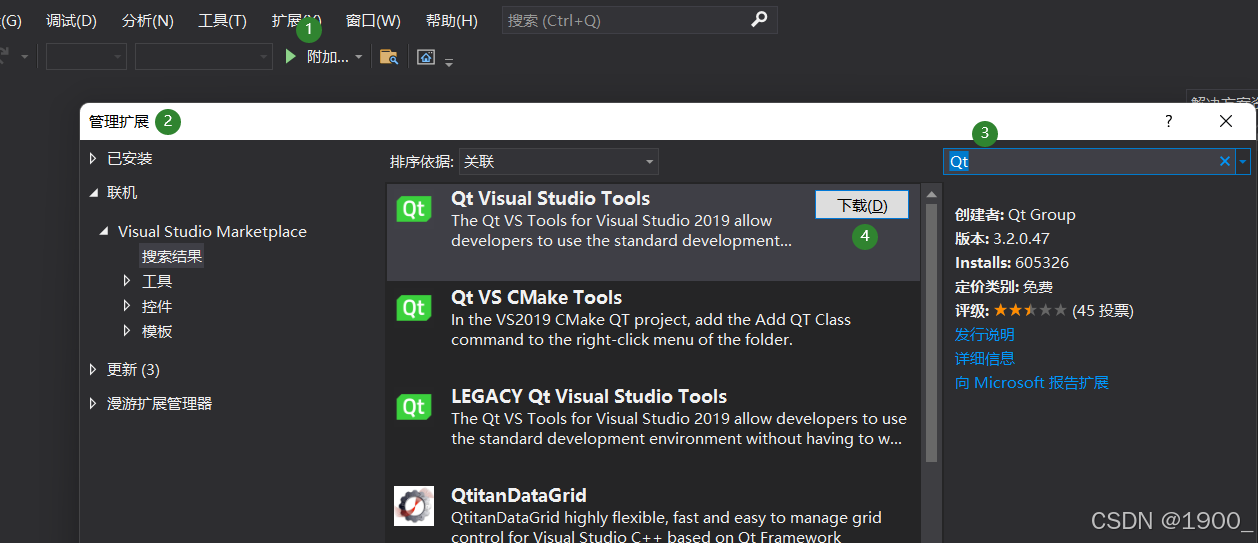Expand the 已安装 tree node
Screen dimensions: 1258x543
[93, 158]
